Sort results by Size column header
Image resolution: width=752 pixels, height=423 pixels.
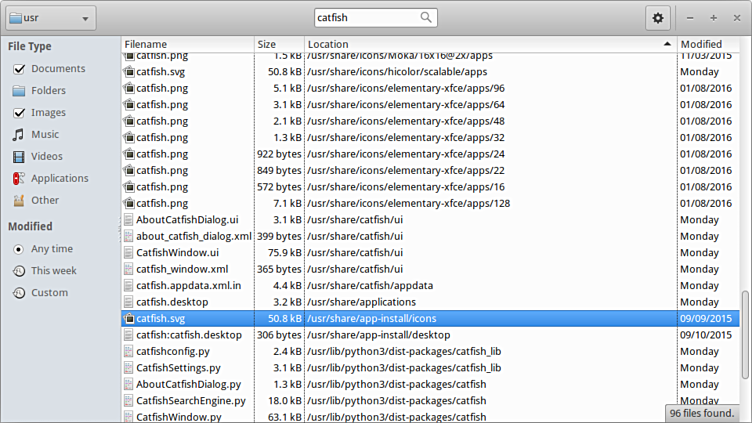278,45
